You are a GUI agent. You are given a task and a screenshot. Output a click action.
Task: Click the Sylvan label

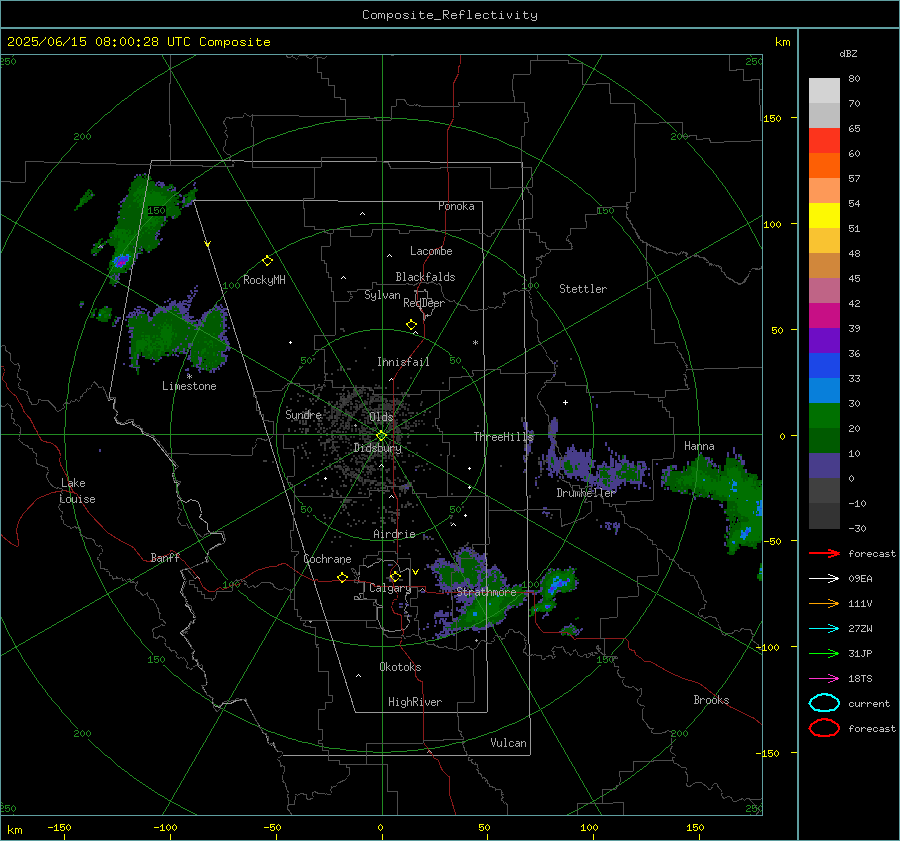[x=382, y=295]
